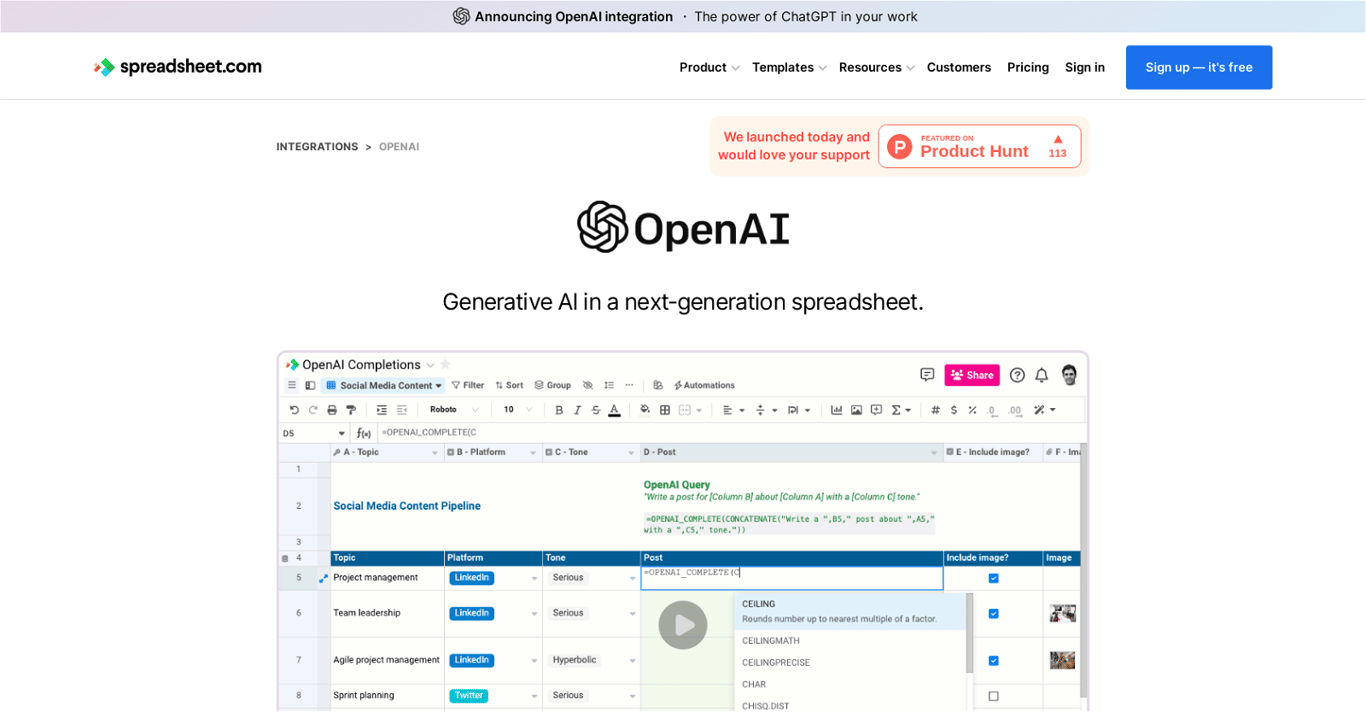Select CEILINGMATH from the autocomplete list
Screen dimensions: 1366x712
click(x=771, y=641)
